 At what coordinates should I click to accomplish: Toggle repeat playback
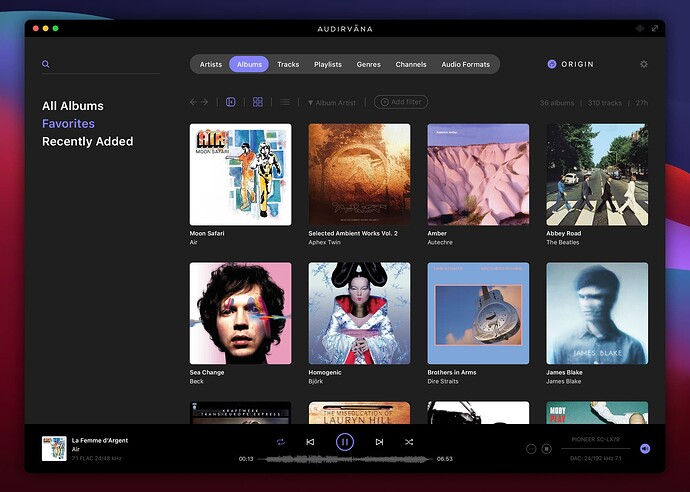(x=280, y=442)
